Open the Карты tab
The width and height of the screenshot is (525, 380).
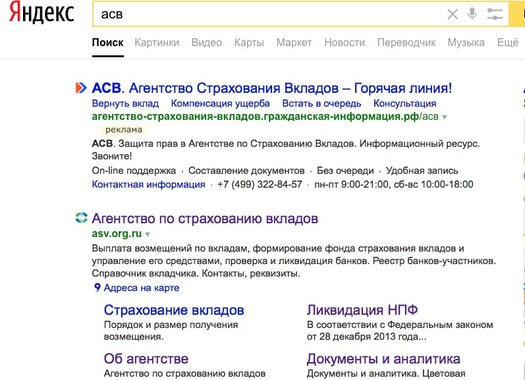(249, 43)
